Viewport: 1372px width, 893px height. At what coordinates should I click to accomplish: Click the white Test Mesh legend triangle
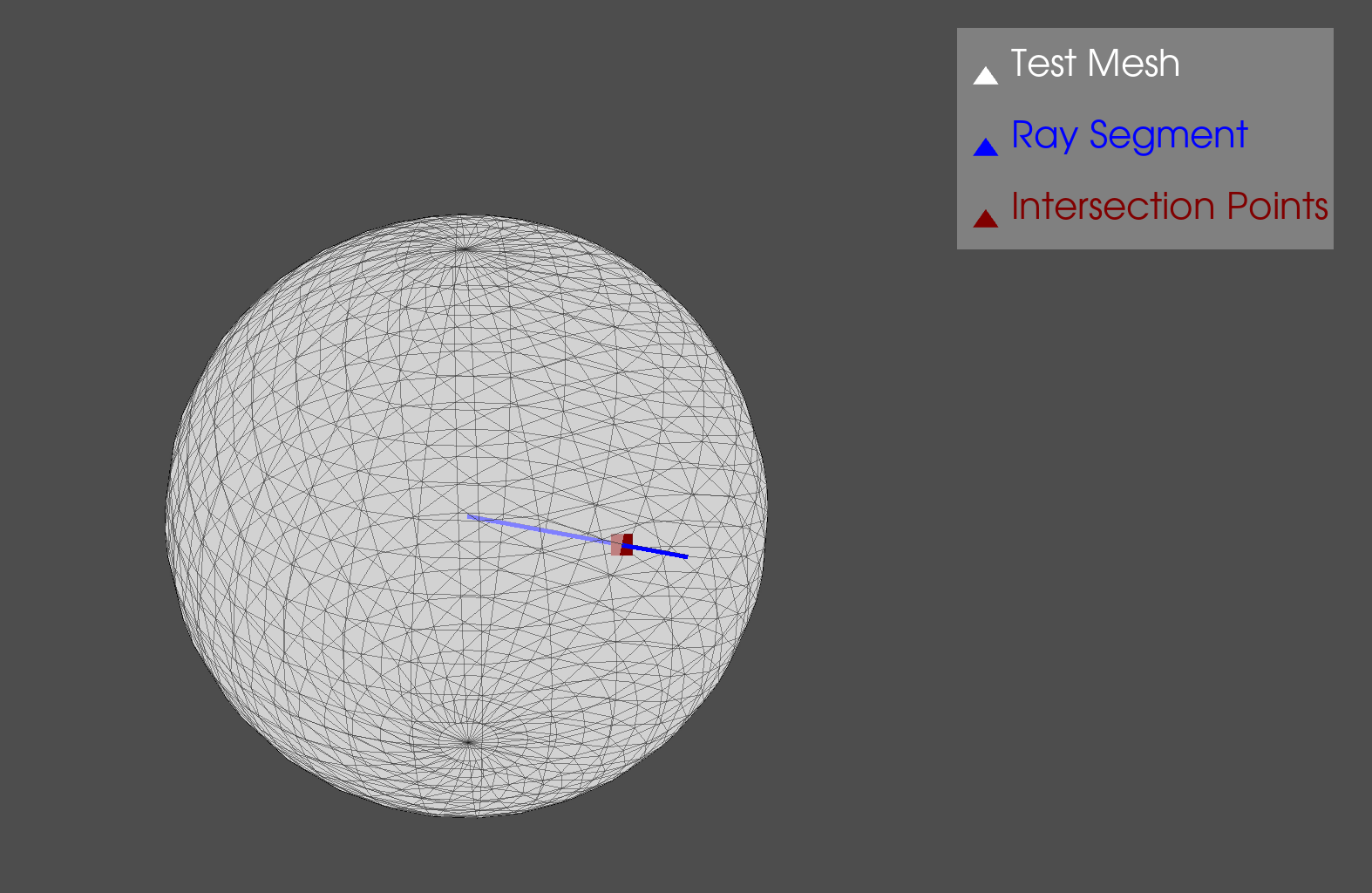pyautogui.click(x=985, y=76)
